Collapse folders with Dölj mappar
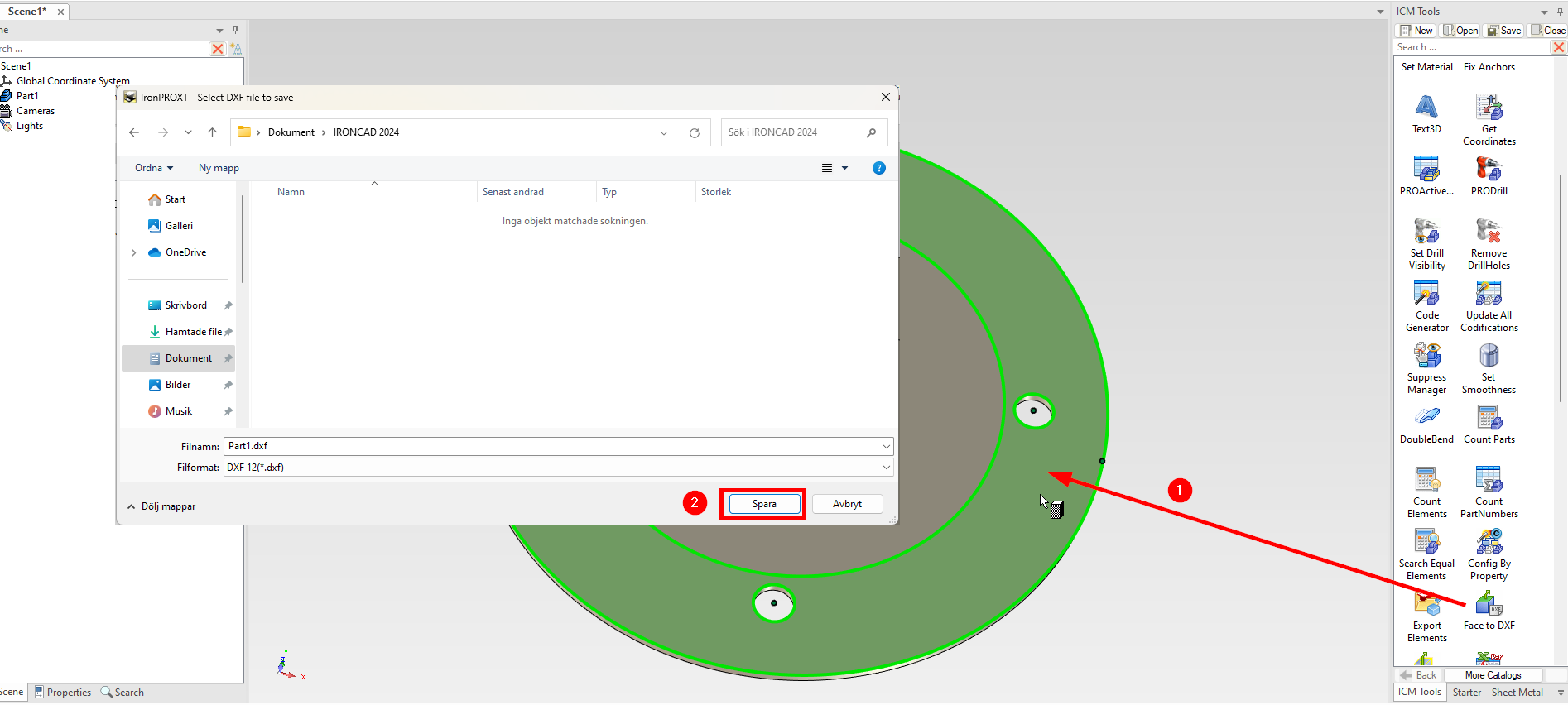 coord(161,506)
